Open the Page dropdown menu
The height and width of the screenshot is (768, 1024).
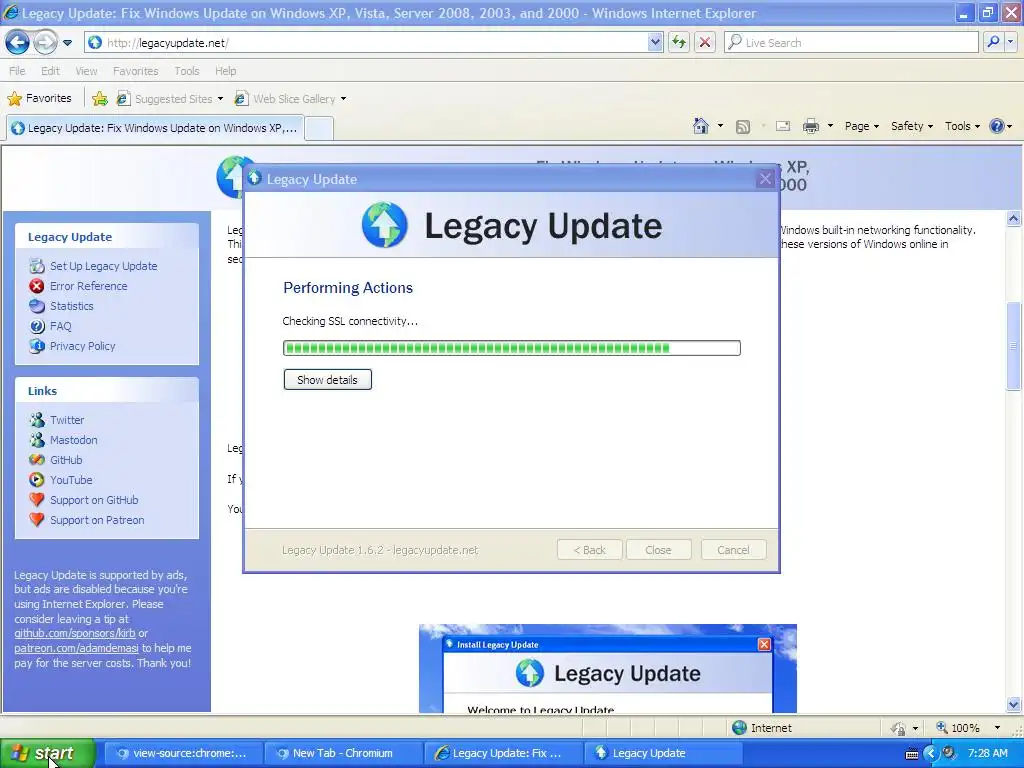(861, 126)
